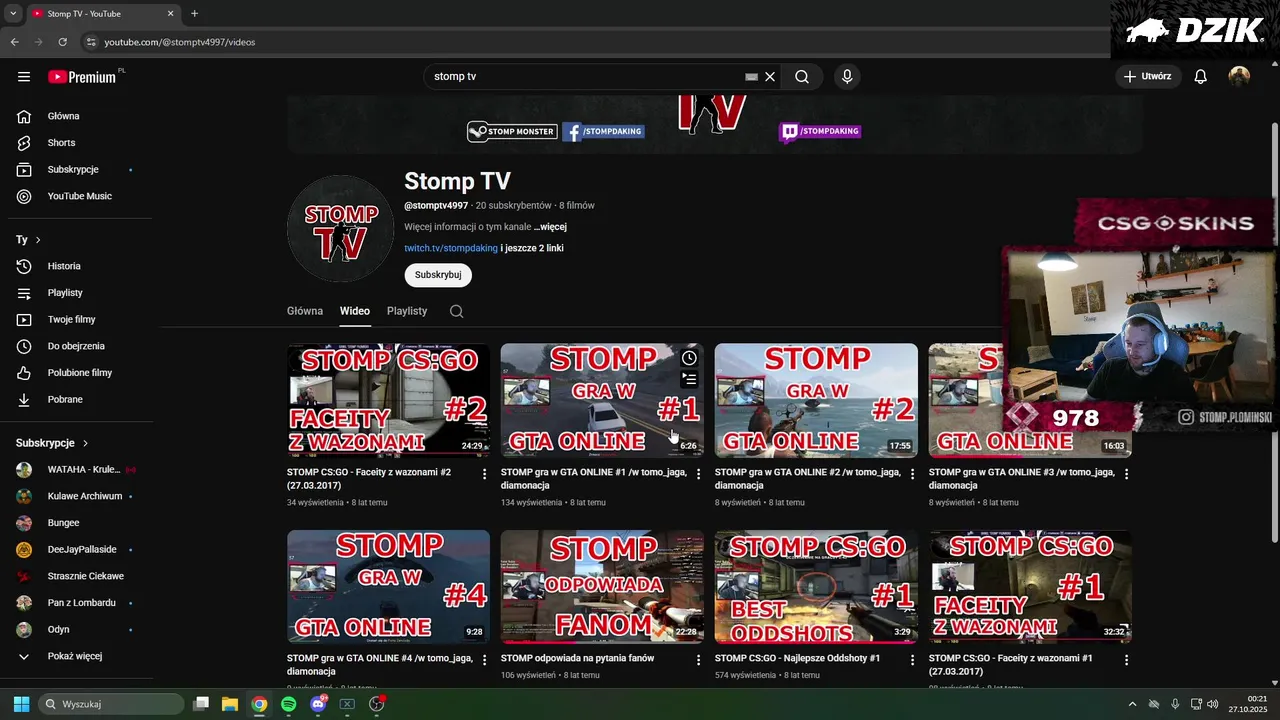Open a new Chrome tab
This screenshot has height=720, width=1280.
pos(194,14)
